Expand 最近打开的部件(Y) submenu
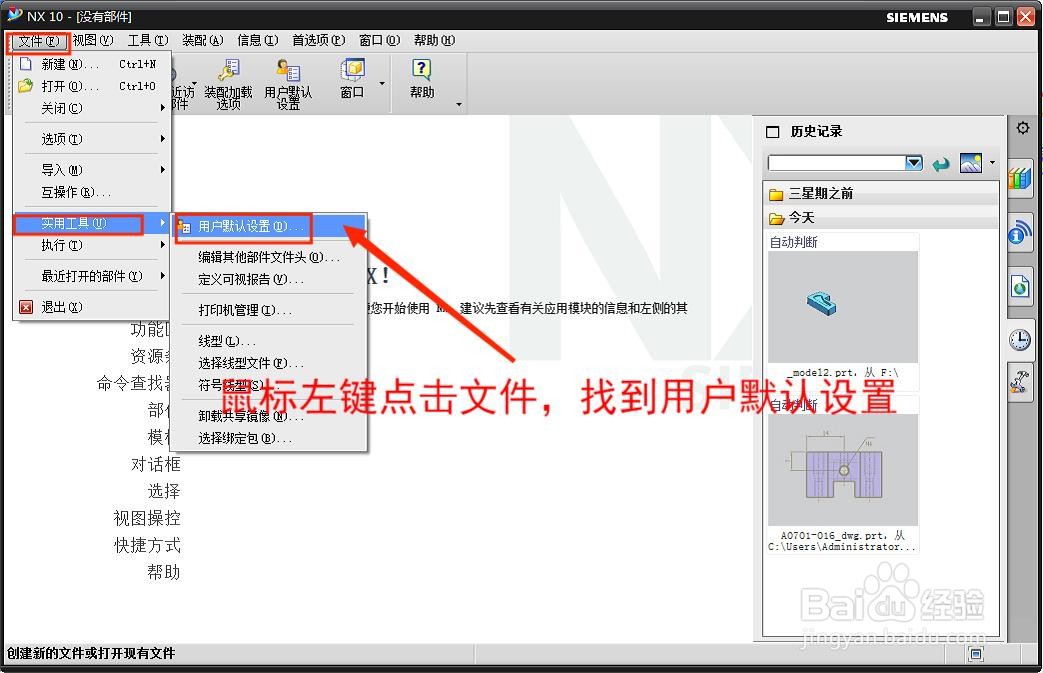The height and width of the screenshot is (673, 1043). pyautogui.click(x=92, y=276)
